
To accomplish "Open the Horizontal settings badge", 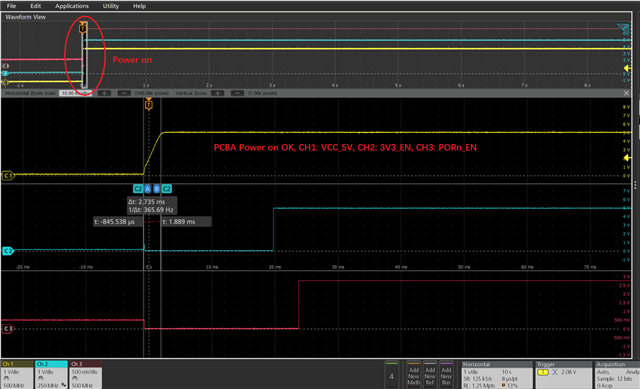I will (x=497, y=374).
